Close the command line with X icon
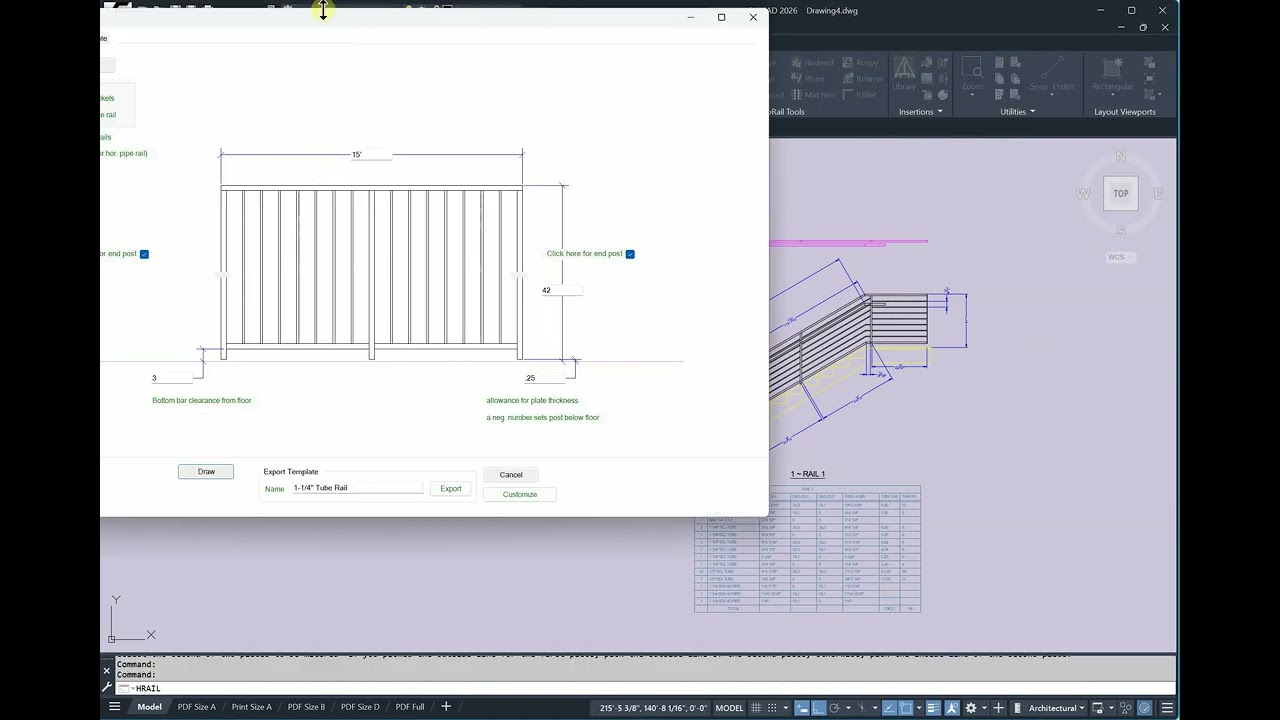The image size is (1280, 720). [x=107, y=671]
